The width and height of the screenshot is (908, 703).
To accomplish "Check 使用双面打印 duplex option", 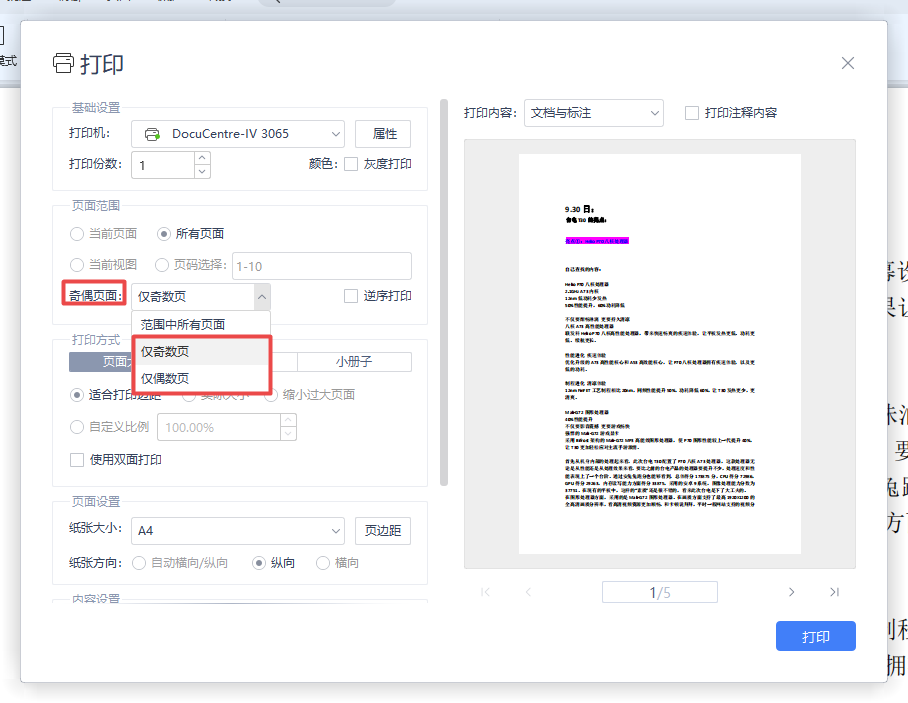I will [77, 460].
